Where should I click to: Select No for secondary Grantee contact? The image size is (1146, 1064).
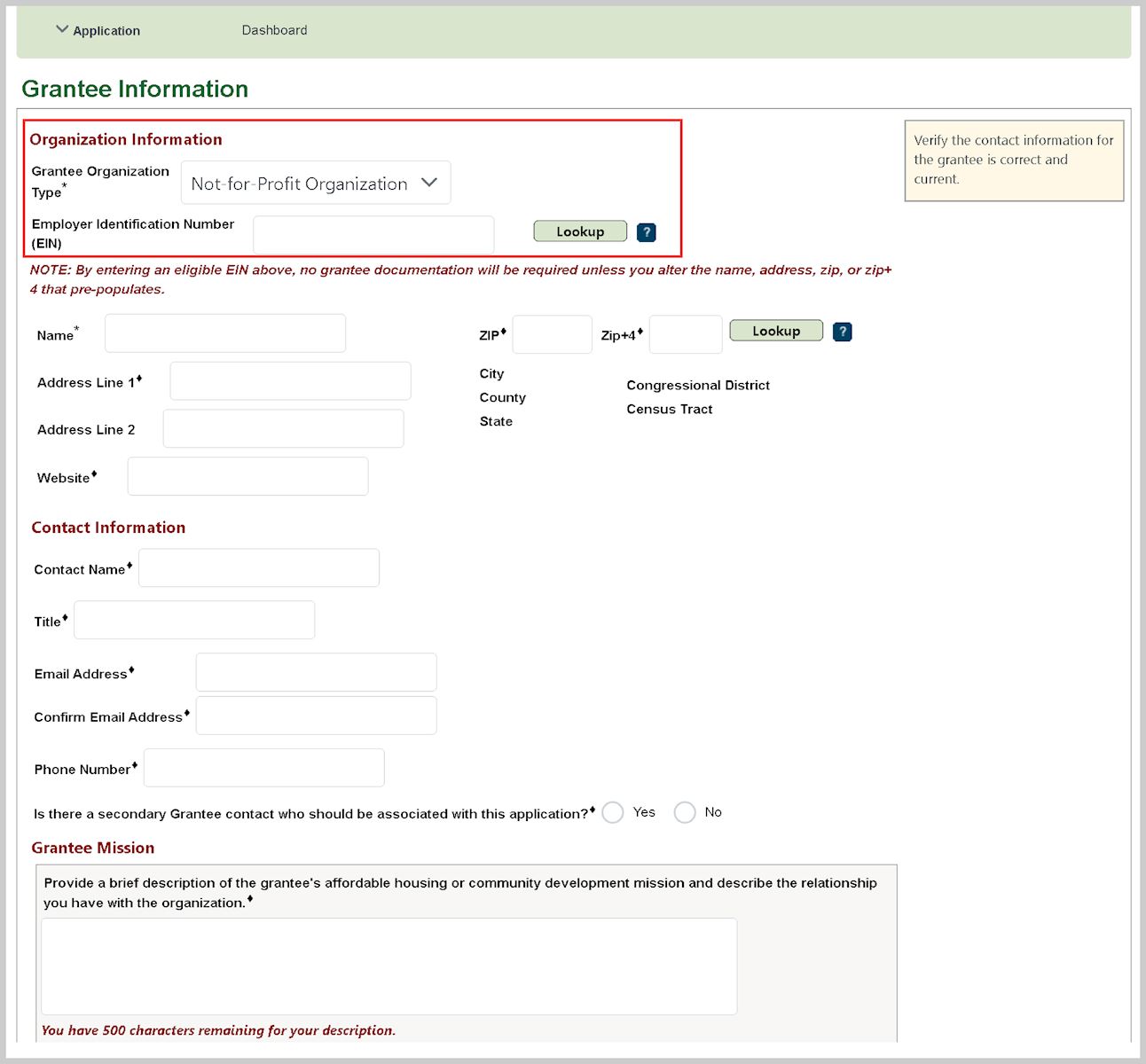click(685, 812)
